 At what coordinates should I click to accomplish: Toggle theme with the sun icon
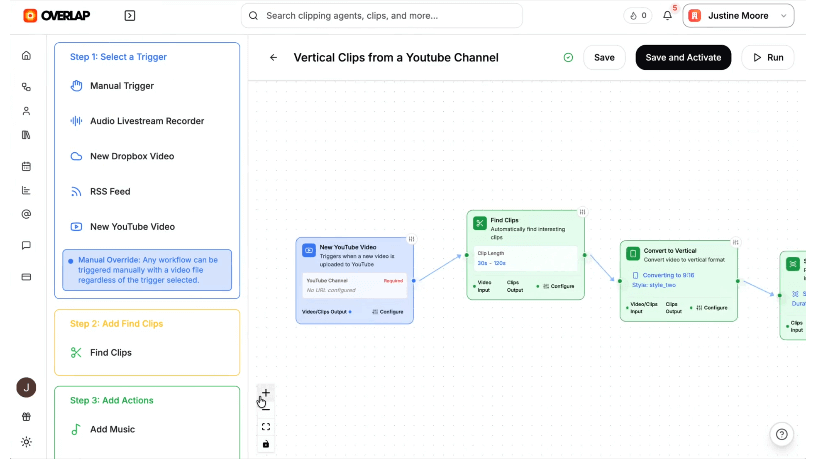click(x=26, y=442)
